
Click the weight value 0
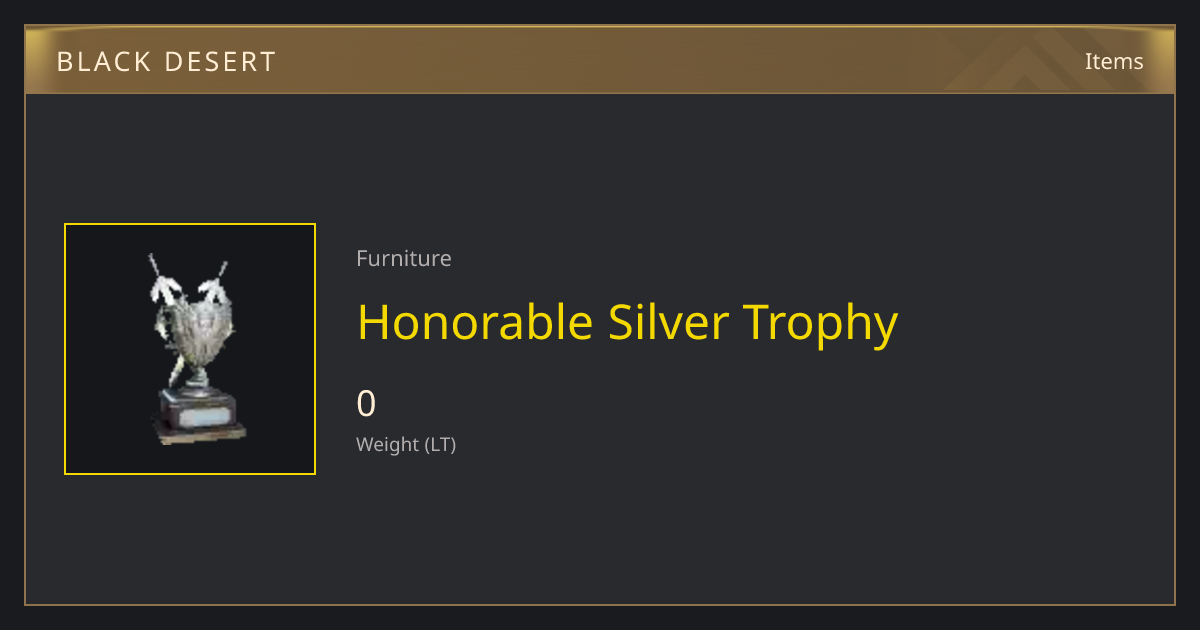click(366, 404)
